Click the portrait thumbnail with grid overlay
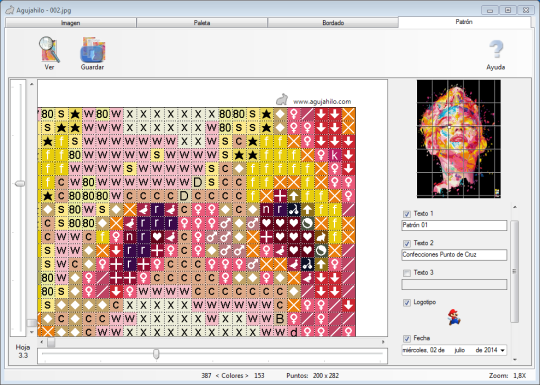This screenshot has height=385, width=540. click(x=459, y=139)
